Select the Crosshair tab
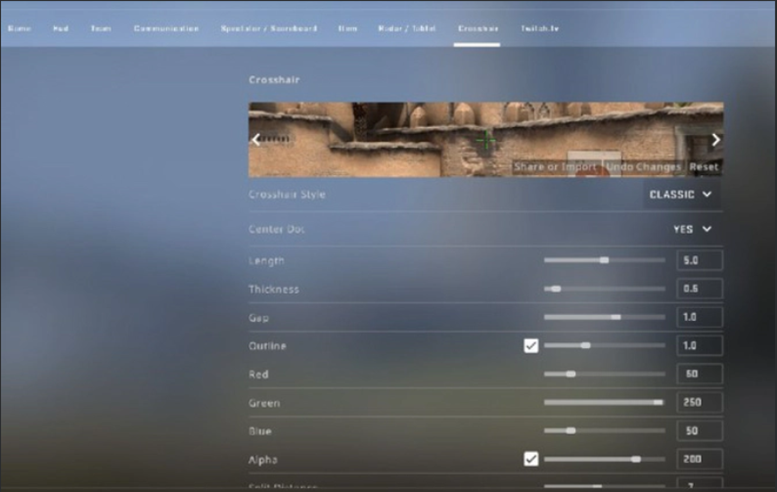777x492 pixels. 478,28
